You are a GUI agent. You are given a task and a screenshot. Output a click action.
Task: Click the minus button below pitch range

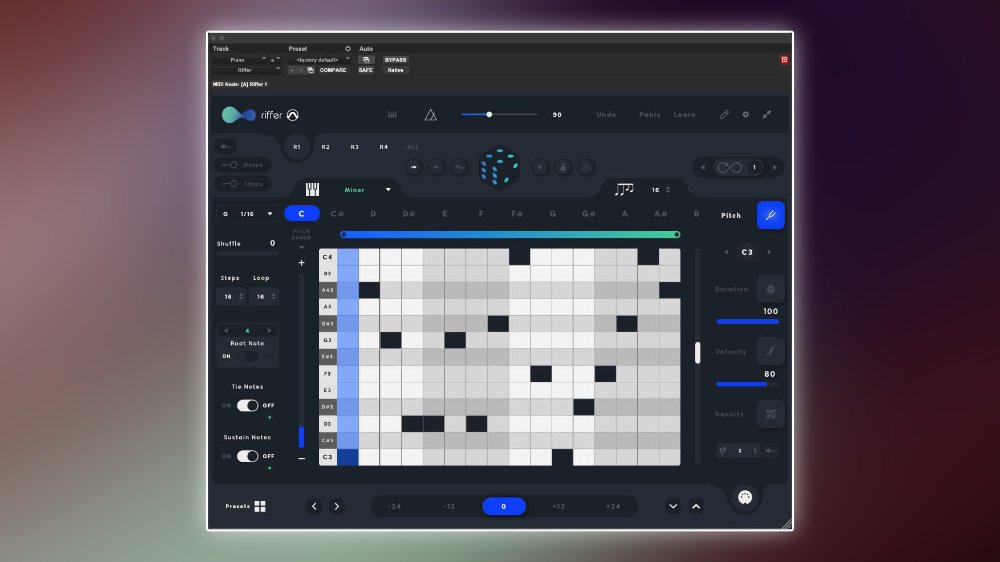coord(302,459)
